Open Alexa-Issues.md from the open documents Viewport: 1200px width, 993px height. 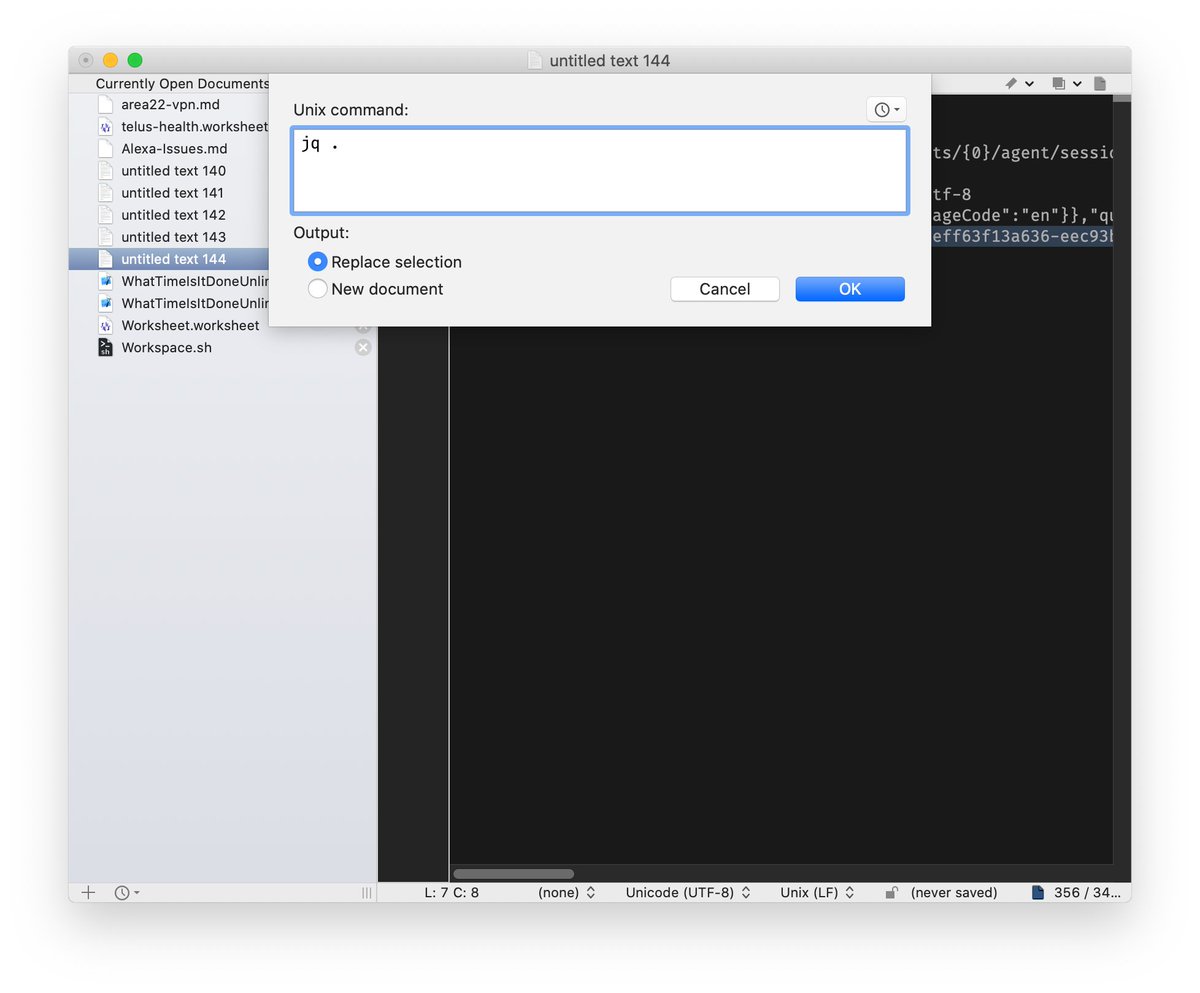[x=174, y=149]
